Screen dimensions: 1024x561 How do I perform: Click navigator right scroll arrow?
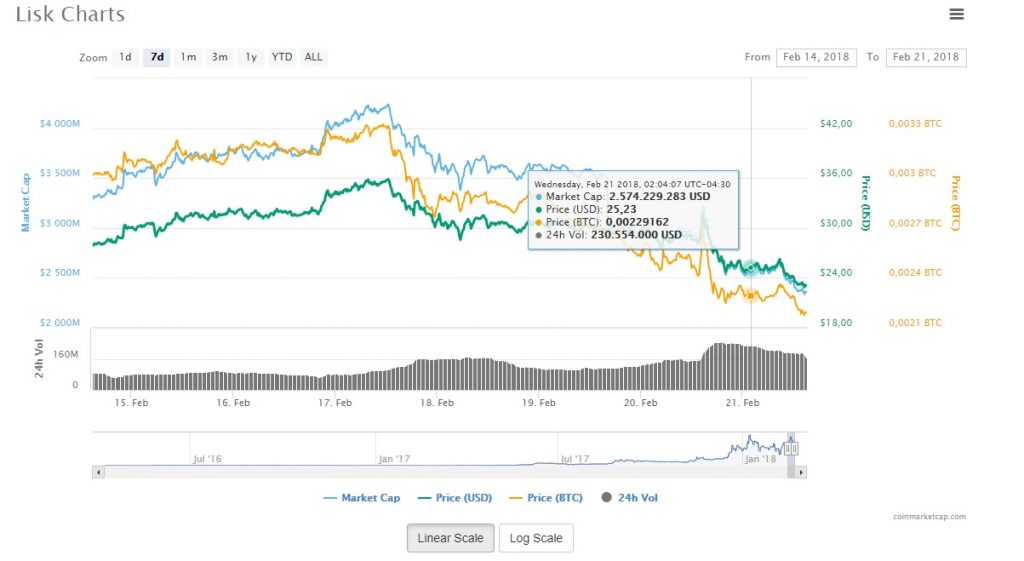pos(801,472)
